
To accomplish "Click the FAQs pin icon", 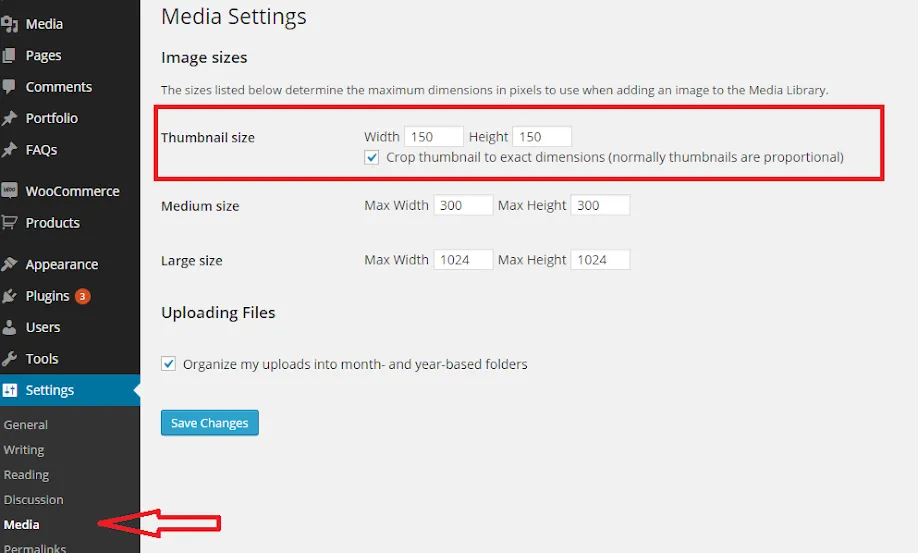I will (9, 150).
